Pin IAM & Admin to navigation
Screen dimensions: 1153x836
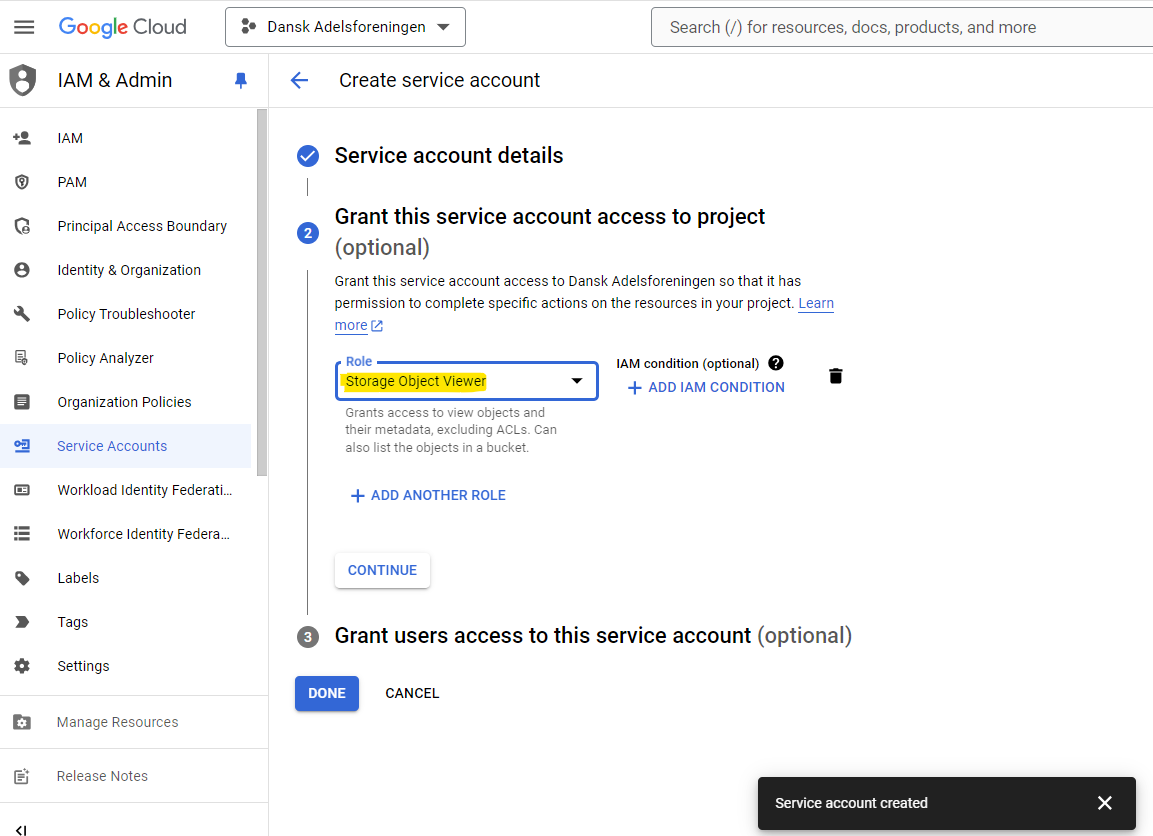(x=240, y=80)
